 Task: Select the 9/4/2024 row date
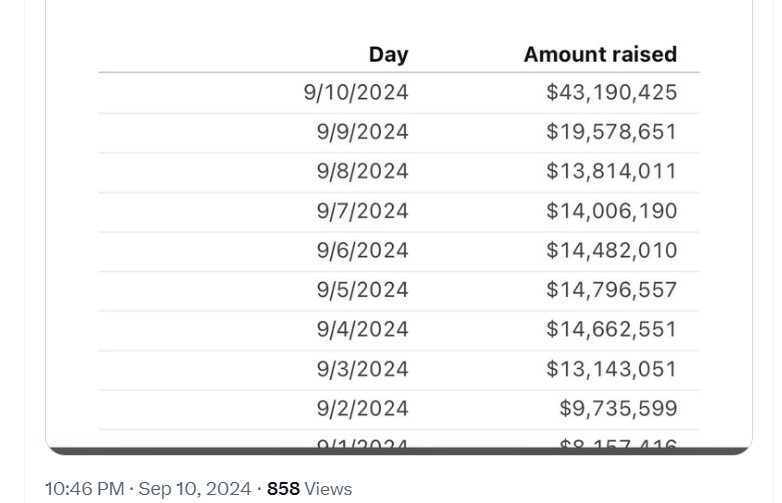[x=363, y=330]
